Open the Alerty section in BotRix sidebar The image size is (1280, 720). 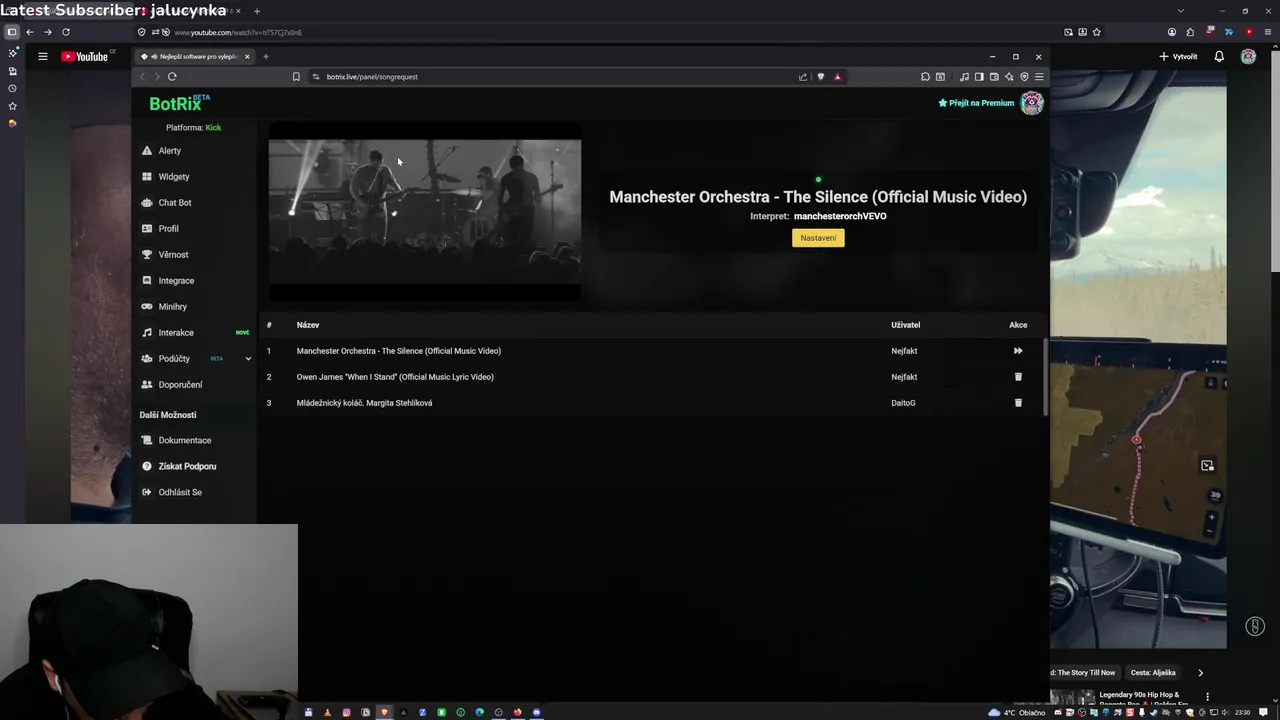click(x=169, y=151)
